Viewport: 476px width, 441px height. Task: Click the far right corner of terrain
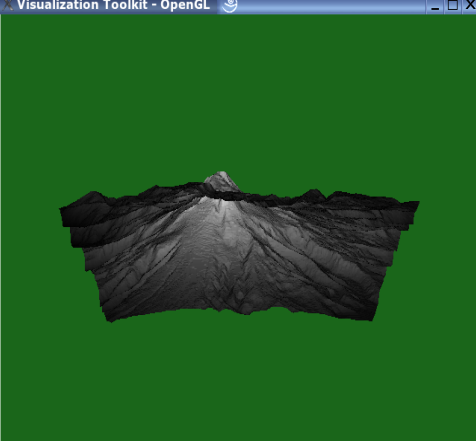pyautogui.click(x=416, y=204)
